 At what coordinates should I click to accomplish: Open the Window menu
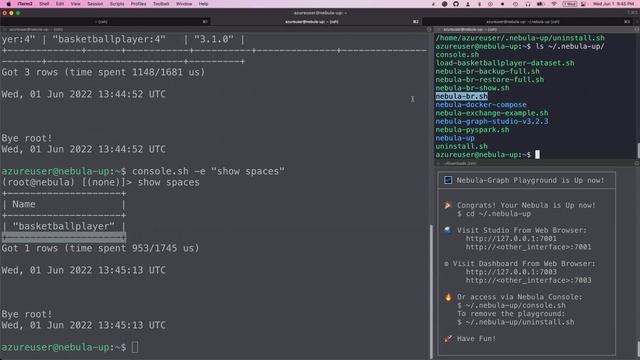tap(184, 4)
